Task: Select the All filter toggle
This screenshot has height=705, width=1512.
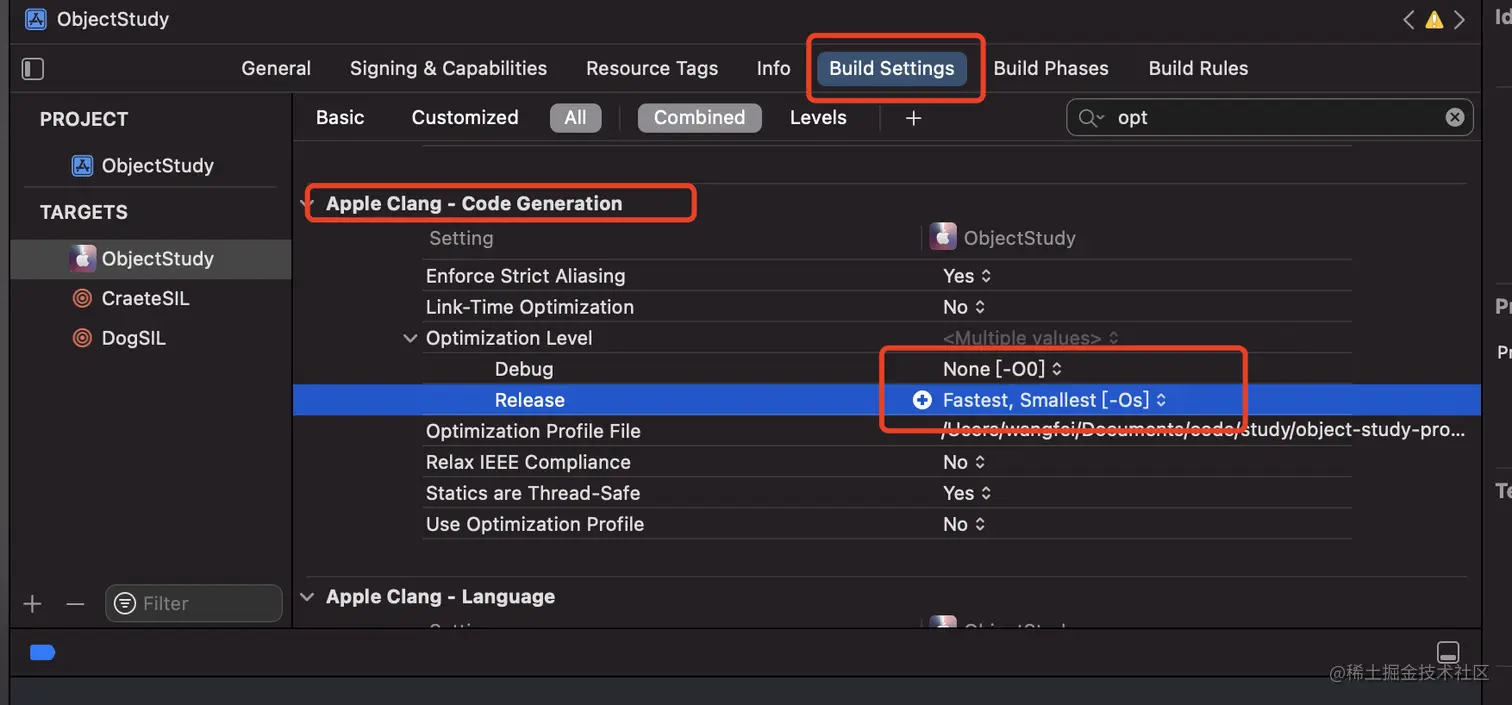Action: (575, 117)
